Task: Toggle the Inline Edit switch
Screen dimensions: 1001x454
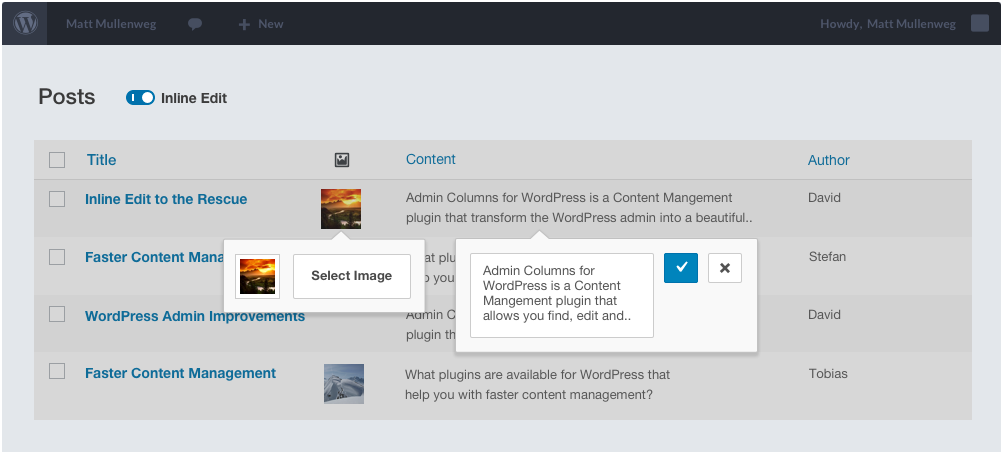Action: coord(140,98)
